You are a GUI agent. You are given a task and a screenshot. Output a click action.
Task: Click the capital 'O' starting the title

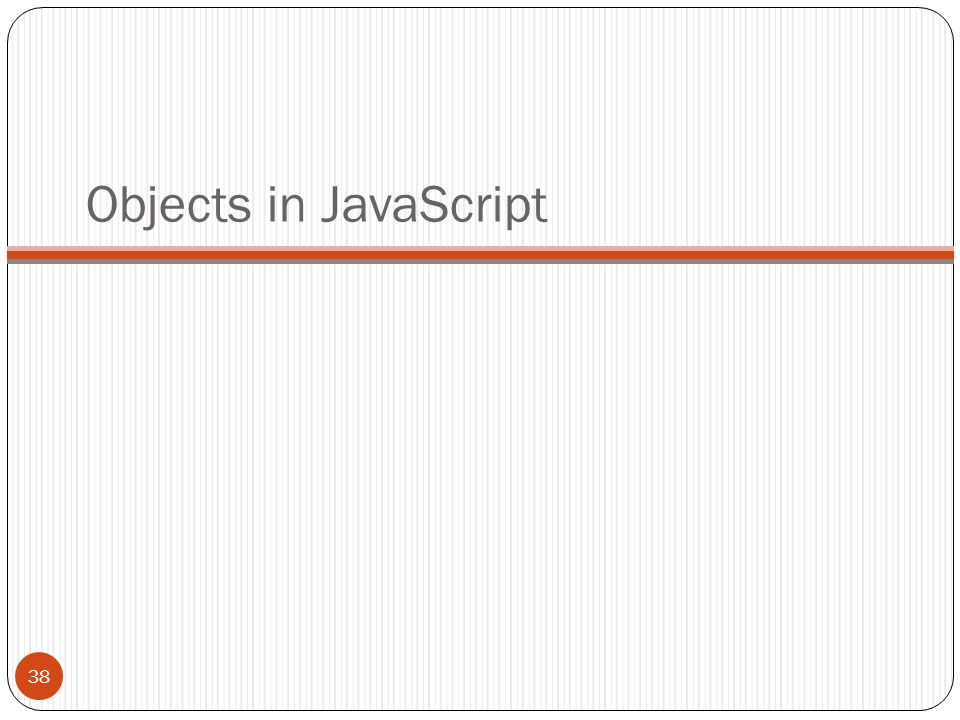coord(101,204)
